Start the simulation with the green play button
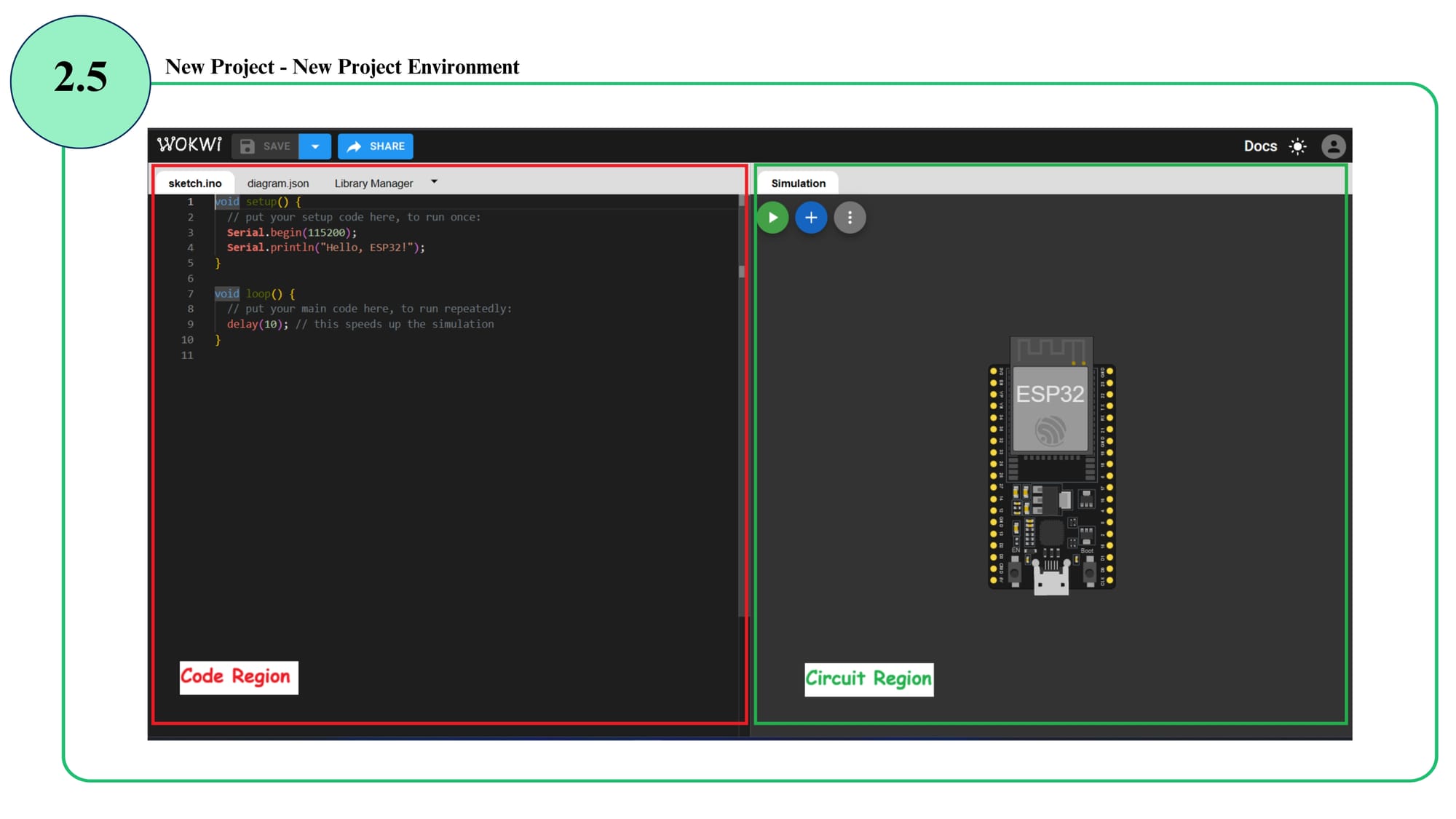This screenshot has height=819, width=1456. tap(772, 218)
